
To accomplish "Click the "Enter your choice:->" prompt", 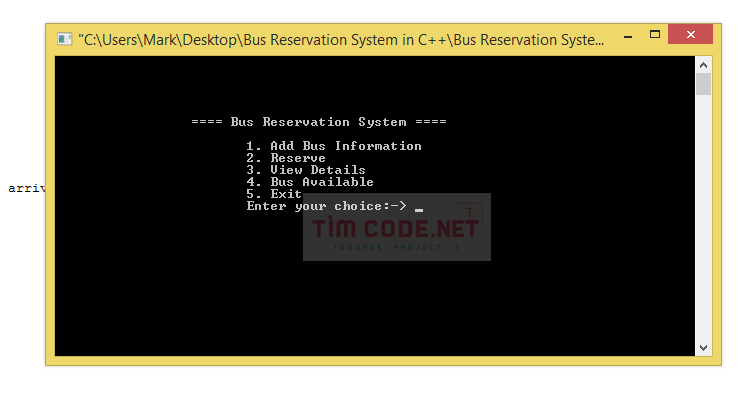I will [327, 206].
